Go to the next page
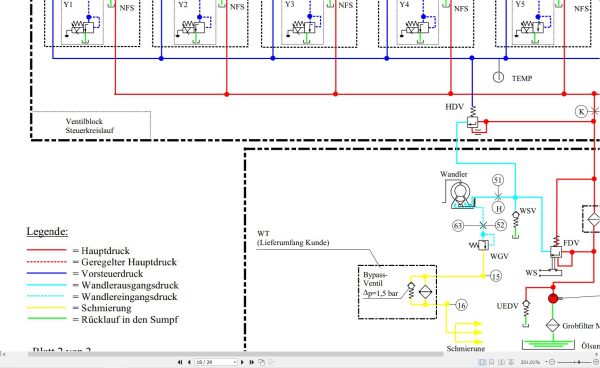 click(242, 362)
